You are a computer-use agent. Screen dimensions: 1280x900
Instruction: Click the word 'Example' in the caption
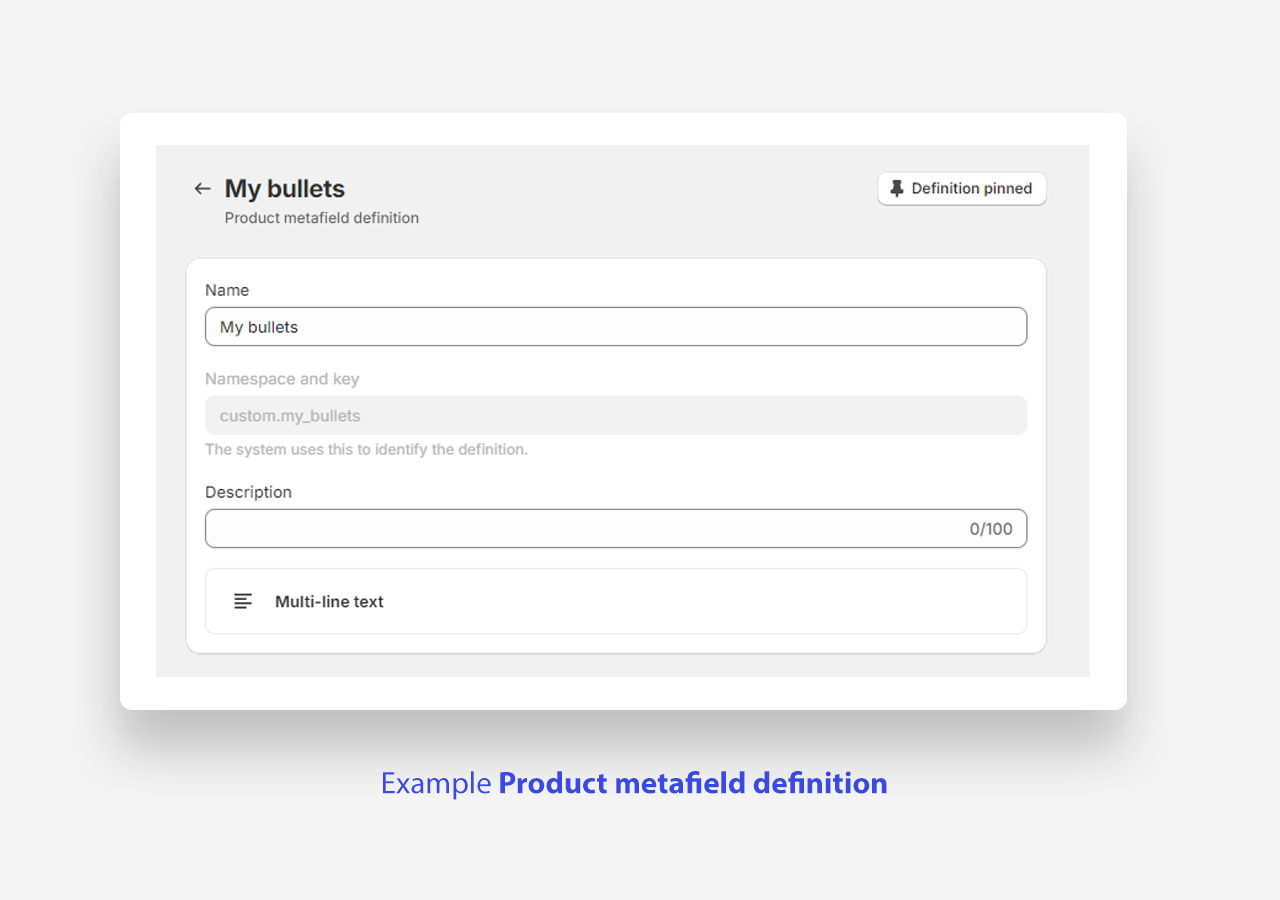[436, 783]
